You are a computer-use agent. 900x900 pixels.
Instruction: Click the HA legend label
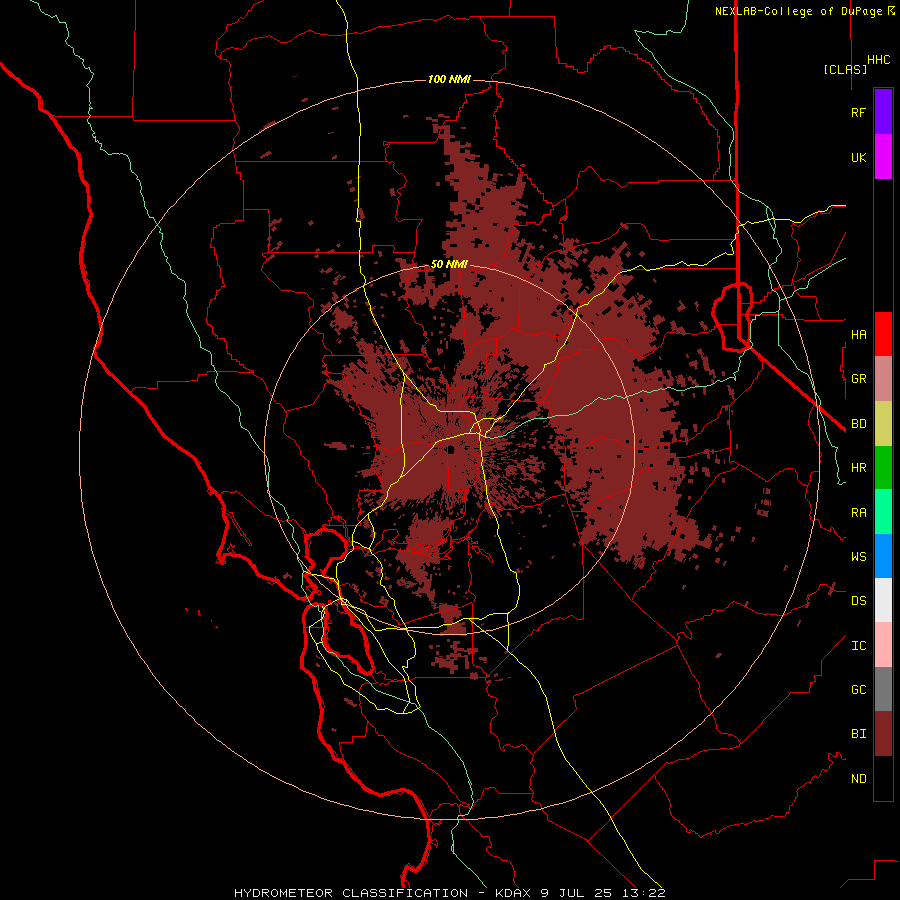tap(858, 334)
